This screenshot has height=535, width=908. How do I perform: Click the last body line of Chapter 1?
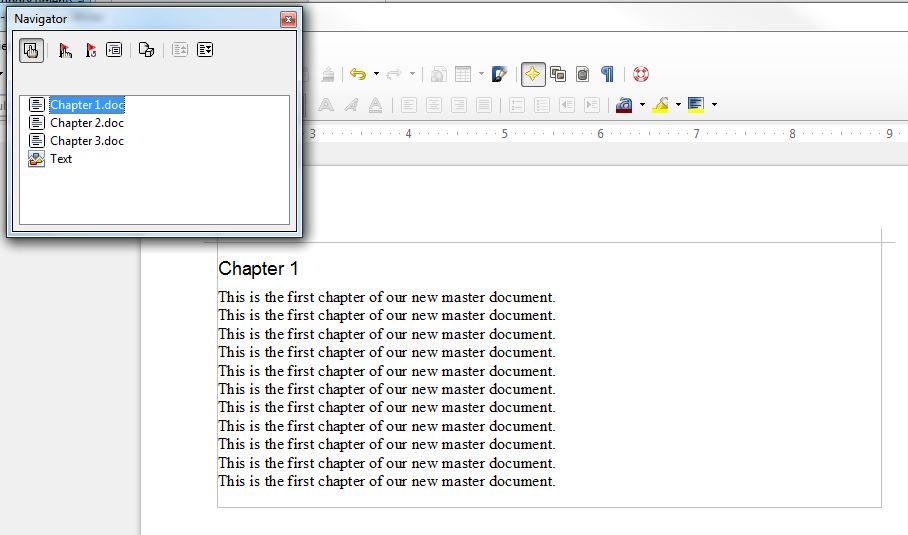pos(386,481)
